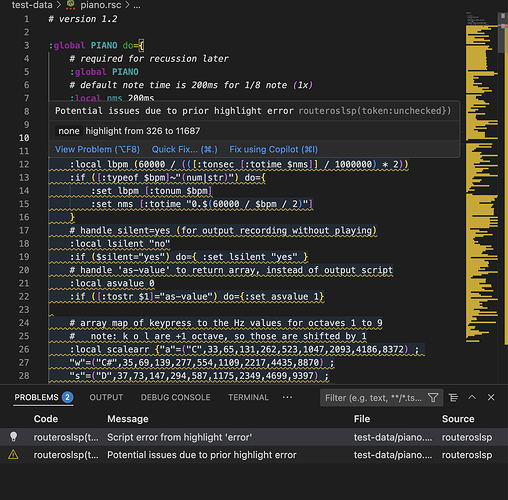Screen dimensions: 508x500
Task: Select 'Script error from highlight' problem row
Action: [x=254, y=437]
